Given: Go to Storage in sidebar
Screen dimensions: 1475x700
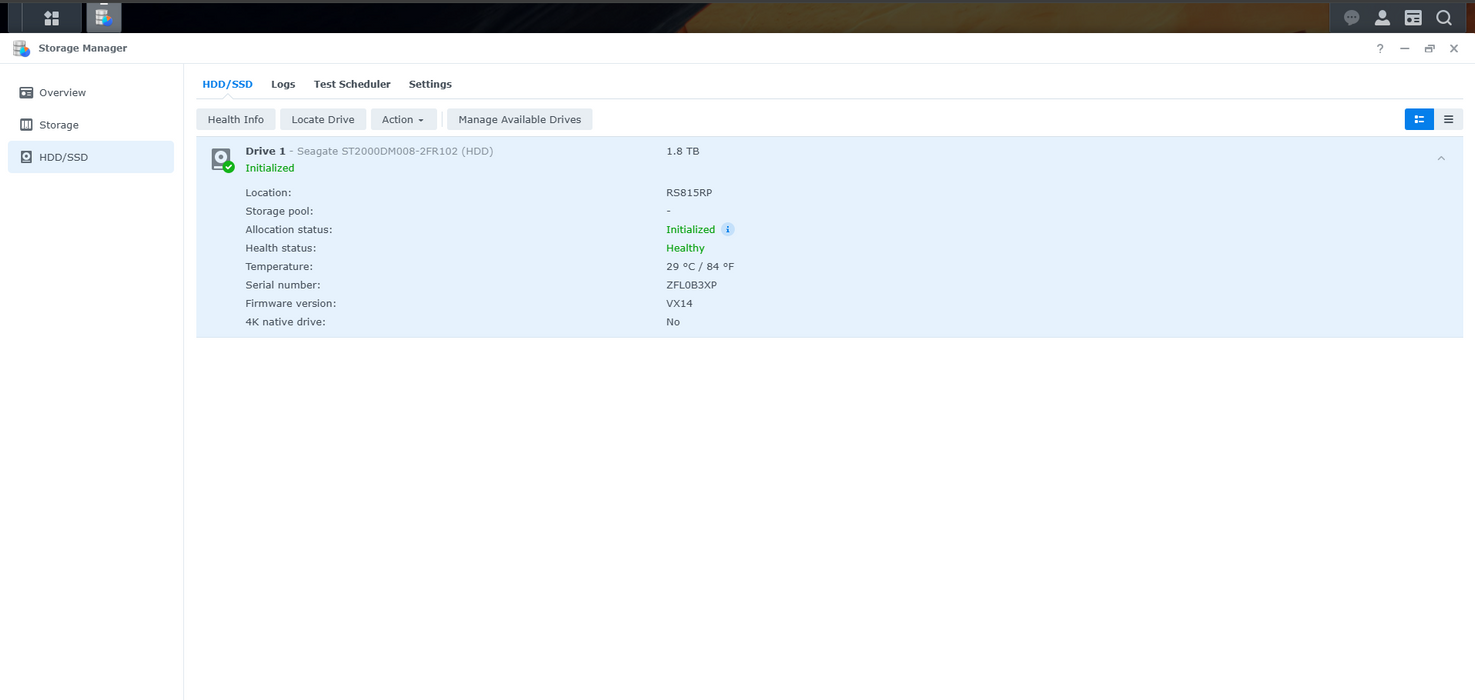Looking at the screenshot, I should [91, 125].
